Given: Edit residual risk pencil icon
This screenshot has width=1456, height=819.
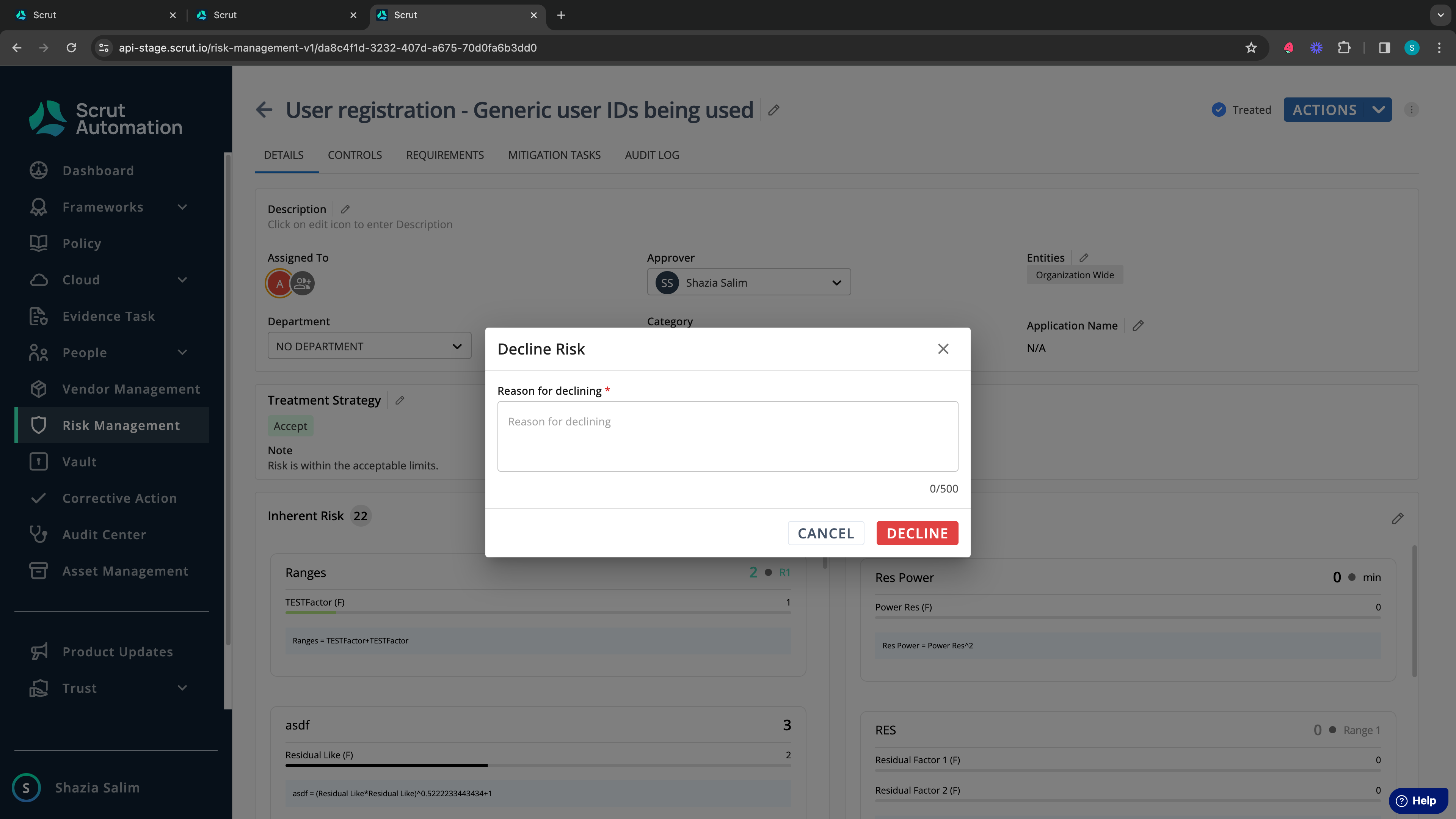Looking at the screenshot, I should pos(1397,518).
